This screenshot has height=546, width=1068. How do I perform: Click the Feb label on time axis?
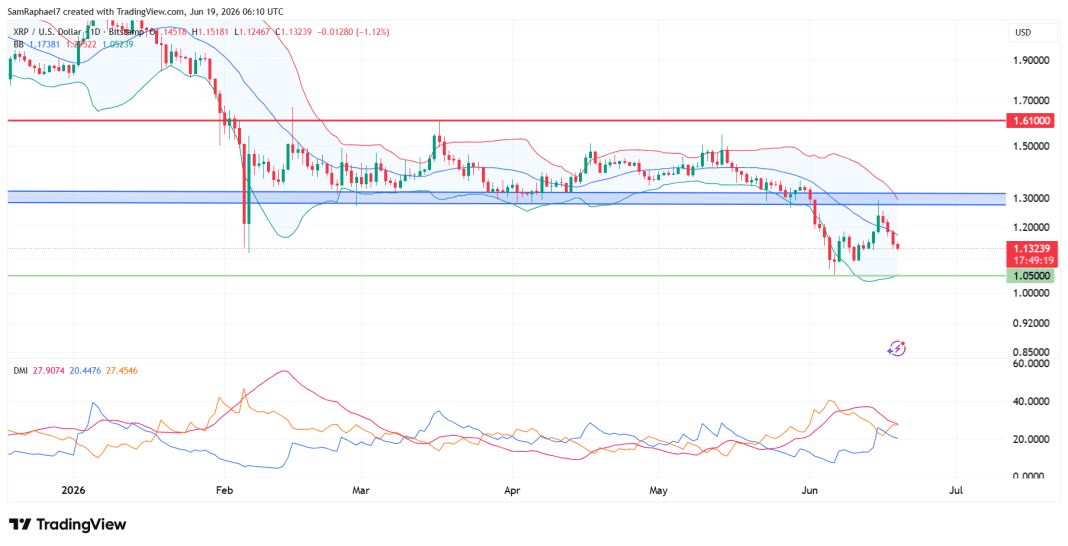[223, 489]
